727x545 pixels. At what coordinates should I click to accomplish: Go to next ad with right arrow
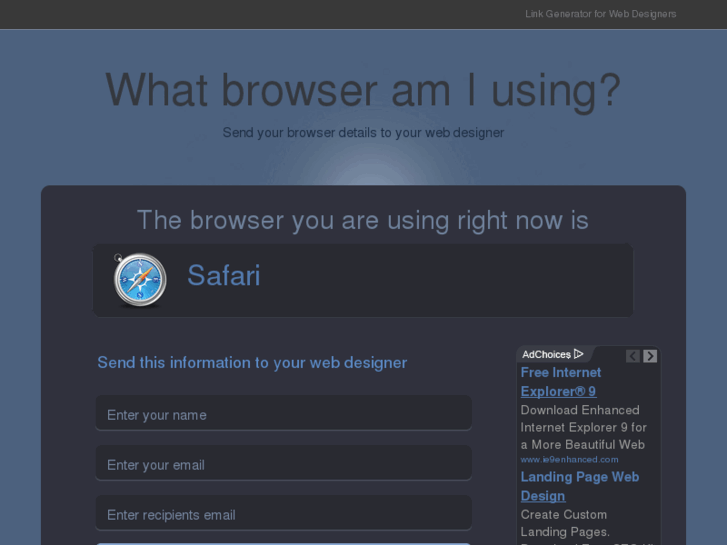pos(650,356)
